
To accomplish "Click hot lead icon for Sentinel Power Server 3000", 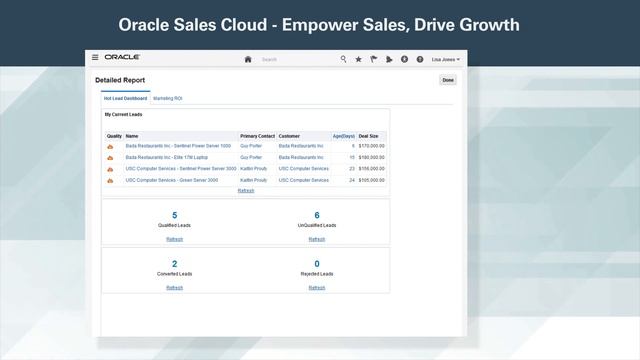I will [x=110, y=169].
